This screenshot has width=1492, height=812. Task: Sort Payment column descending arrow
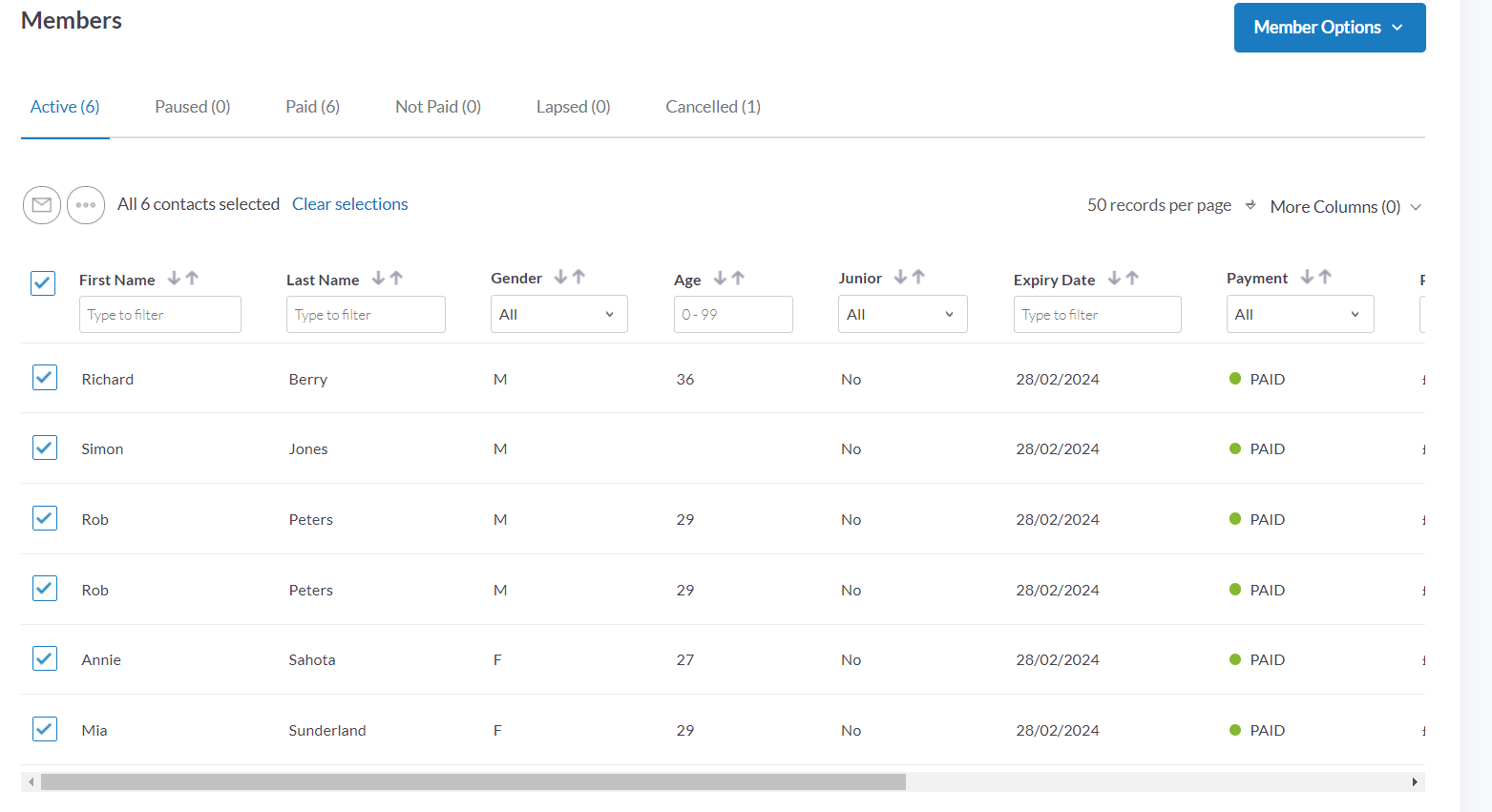1307,277
